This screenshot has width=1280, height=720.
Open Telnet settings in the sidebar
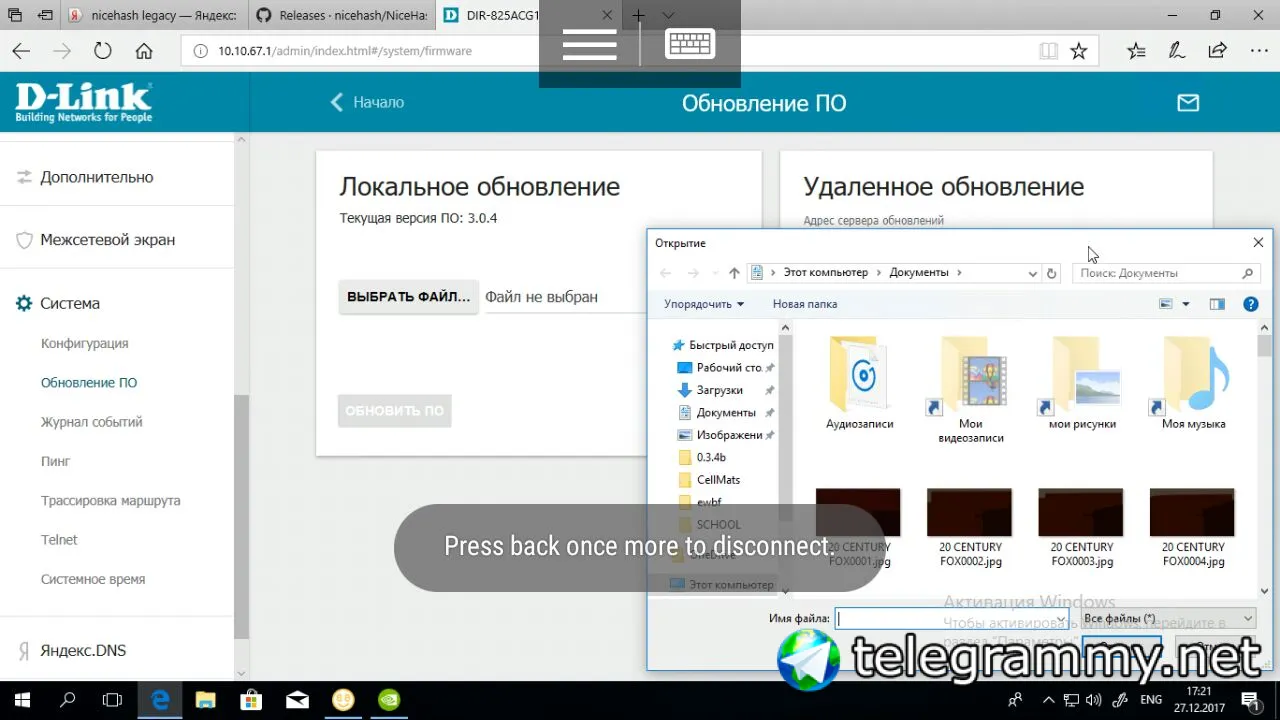point(59,540)
